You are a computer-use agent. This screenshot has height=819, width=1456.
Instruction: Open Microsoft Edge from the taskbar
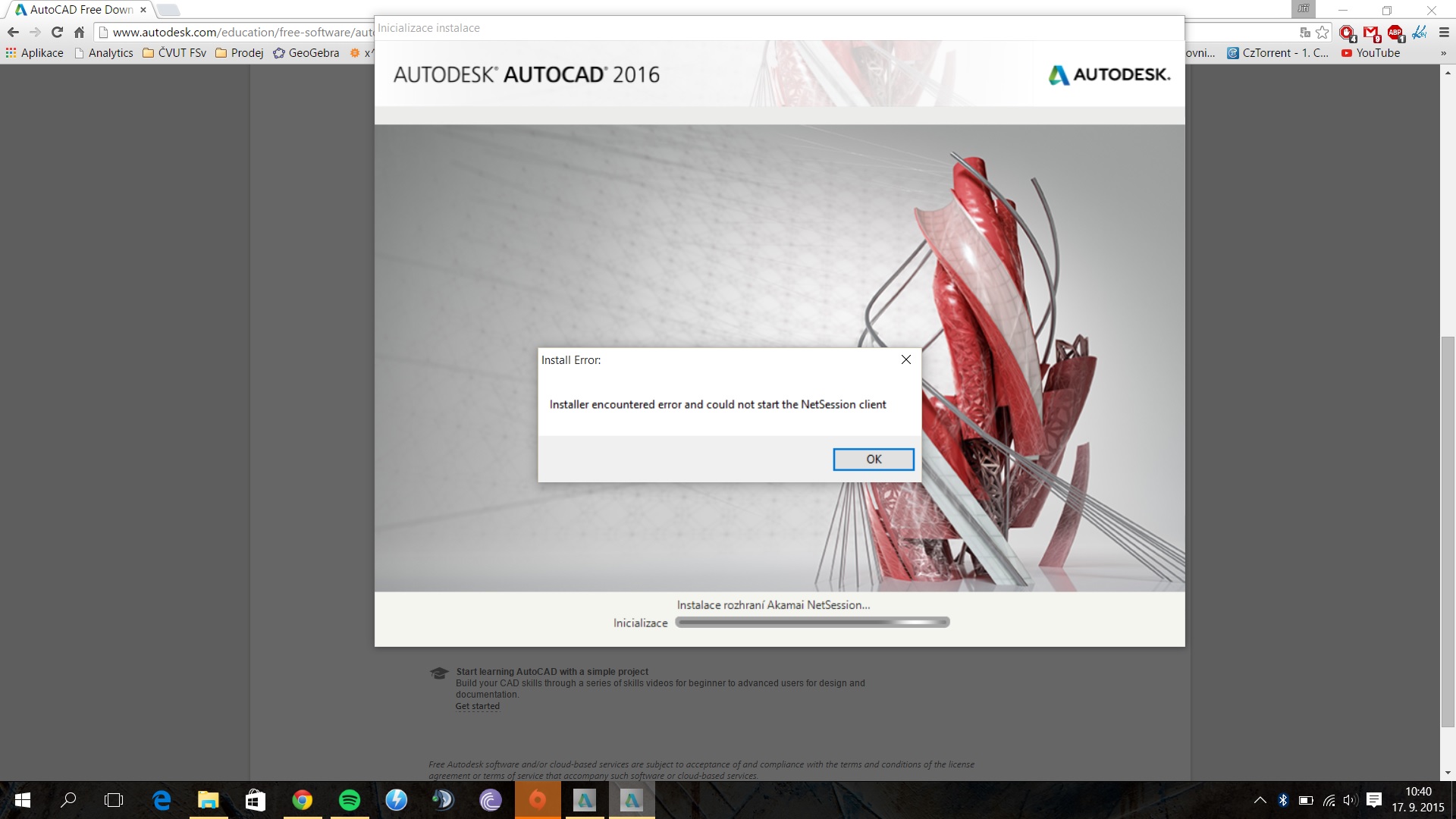pos(162,800)
